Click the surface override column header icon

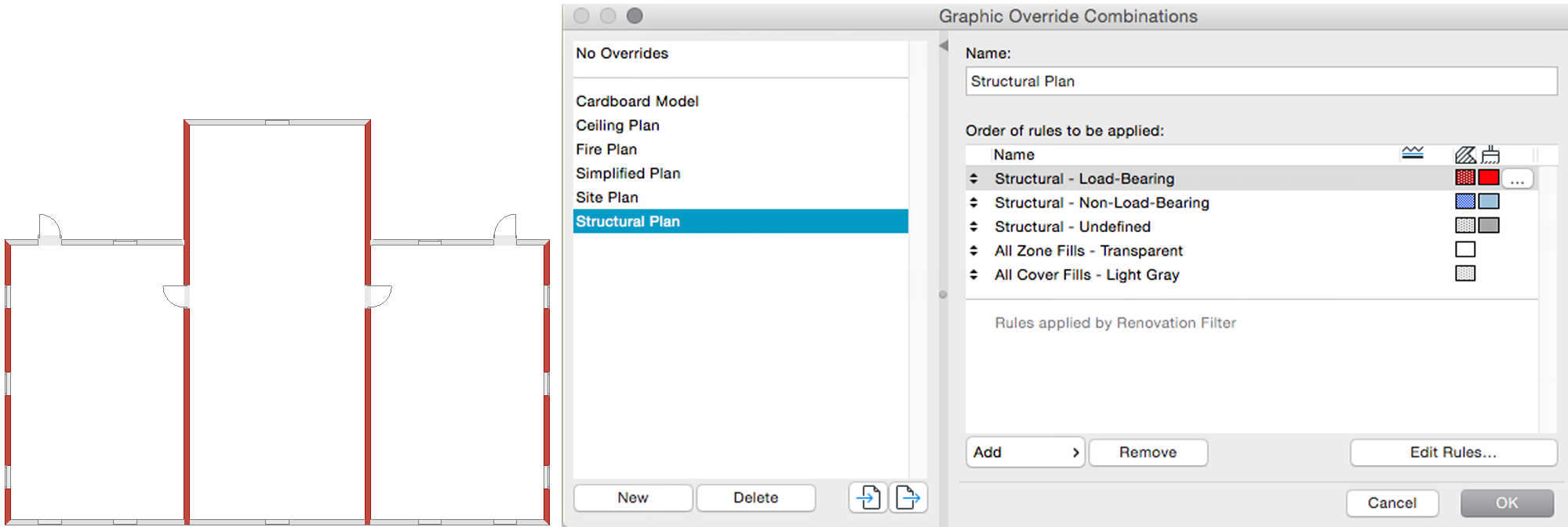pyautogui.click(x=1490, y=154)
